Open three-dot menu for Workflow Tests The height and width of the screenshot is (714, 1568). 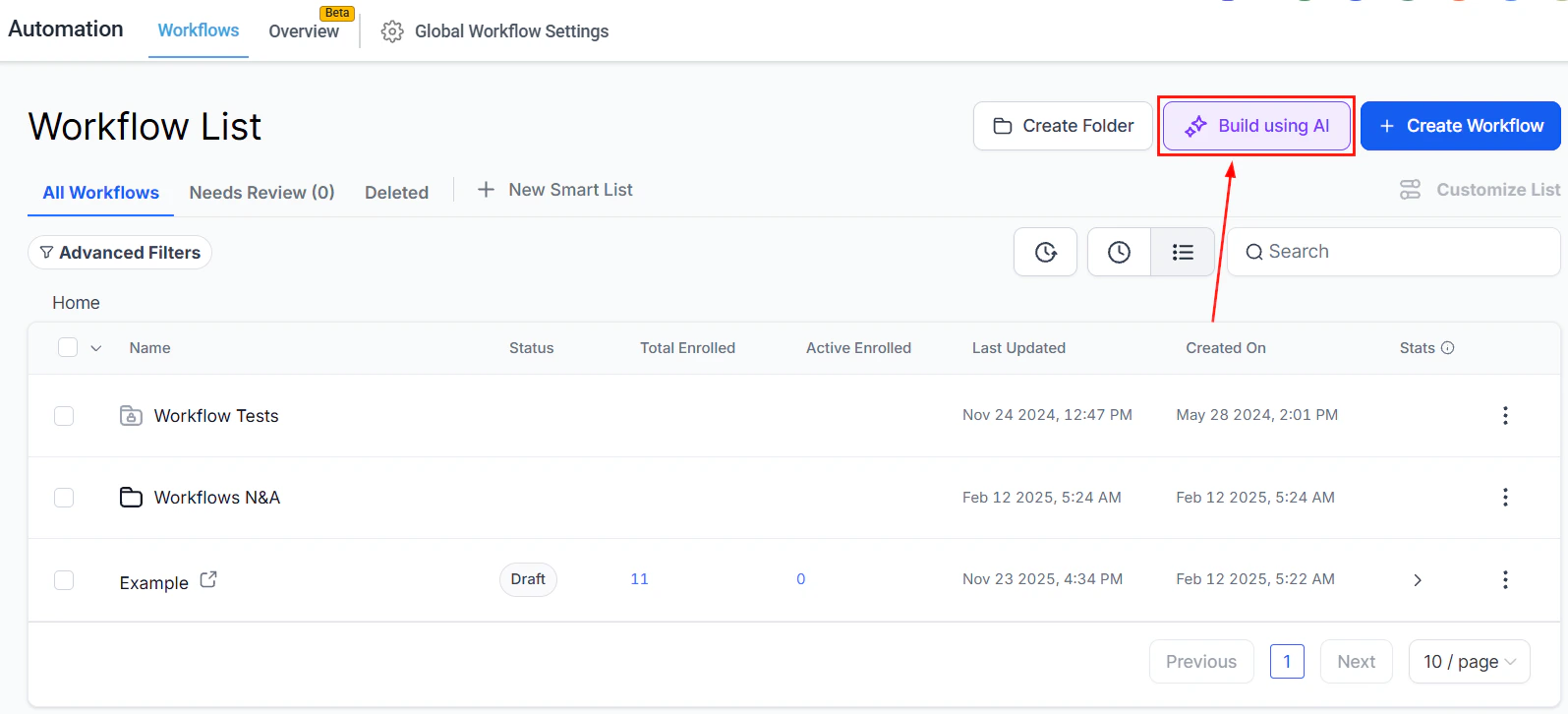[x=1505, y=415]
